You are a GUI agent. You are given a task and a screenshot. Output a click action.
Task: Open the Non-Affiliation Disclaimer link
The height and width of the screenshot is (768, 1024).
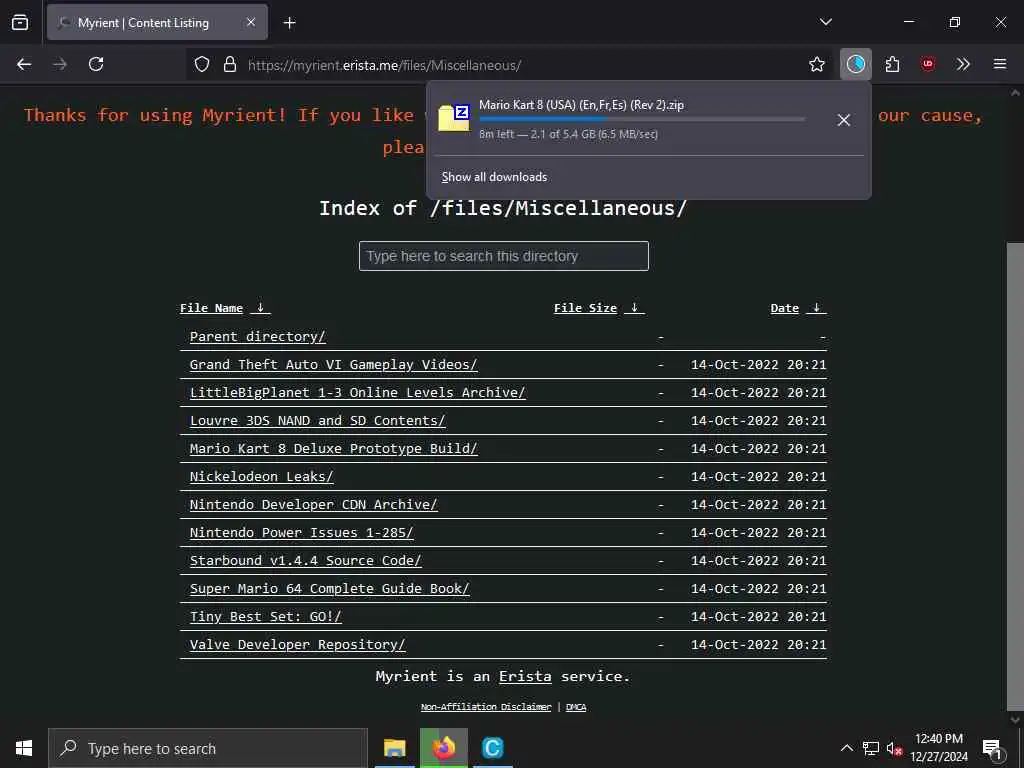(486, 707)
